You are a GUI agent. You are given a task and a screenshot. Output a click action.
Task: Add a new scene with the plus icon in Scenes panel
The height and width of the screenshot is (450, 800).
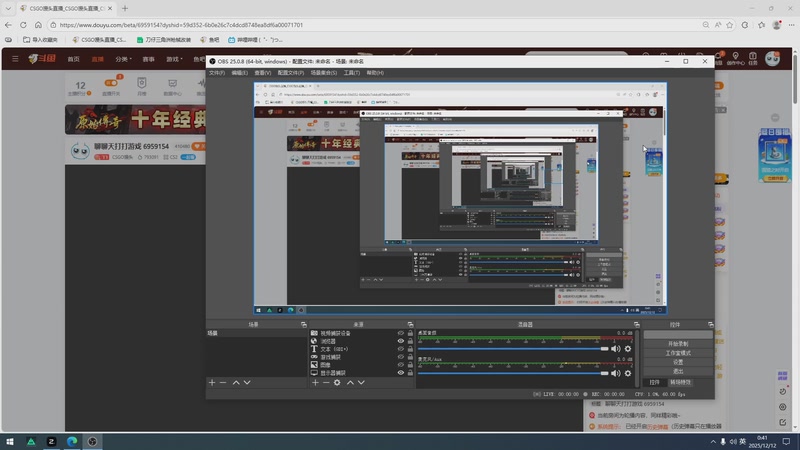[x=212, y=382]
